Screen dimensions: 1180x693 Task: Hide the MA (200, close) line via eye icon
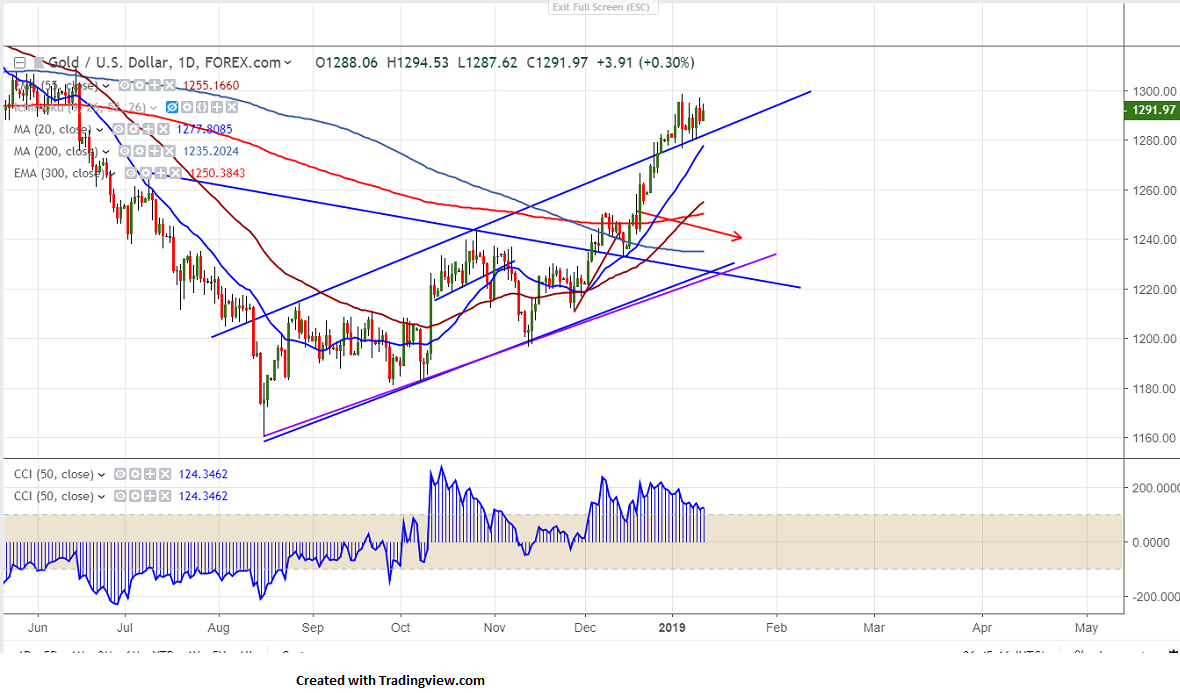125,151
